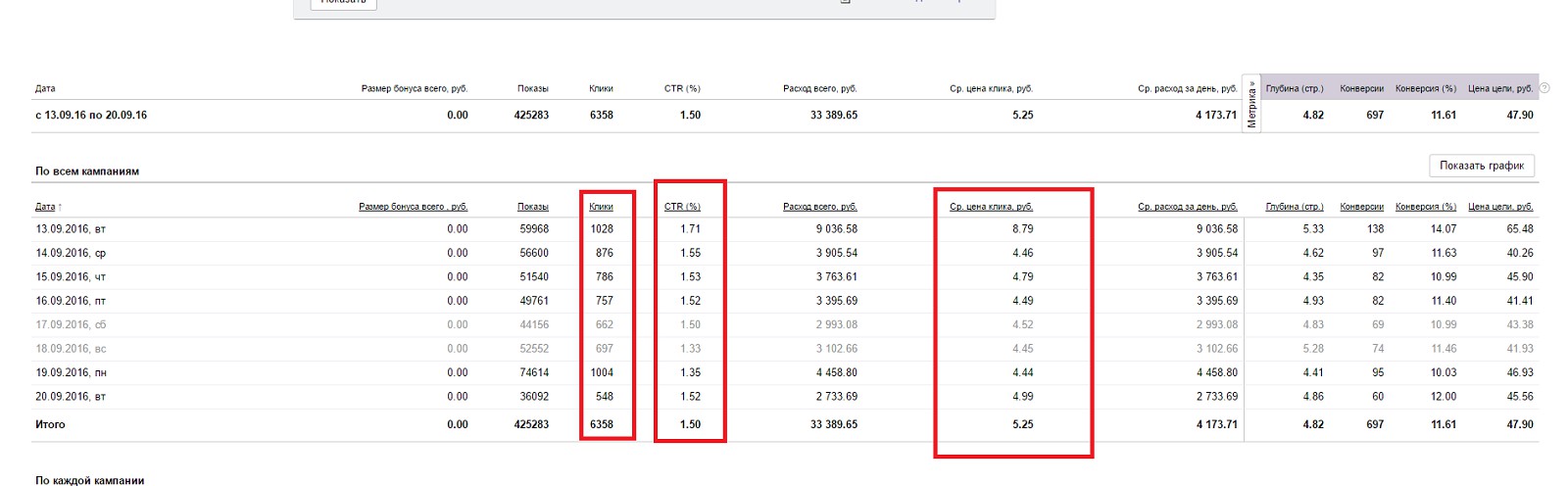
Task: Click clicks value 1028
Action: [602, 229]
